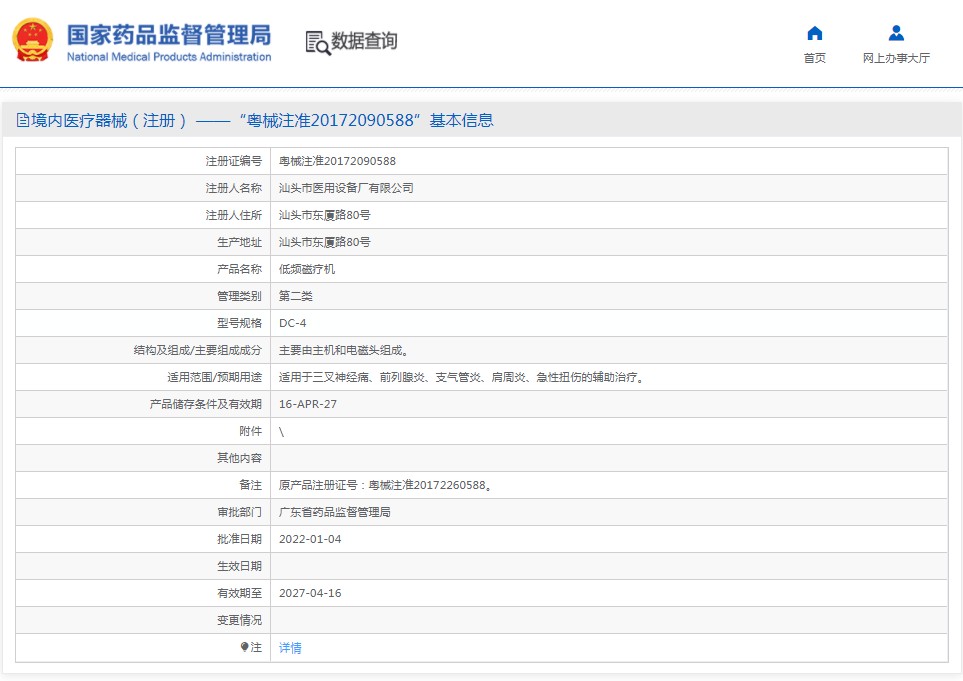
Task: Click registration number 粤械注准20172090588 cell
Action: point(337,161)
